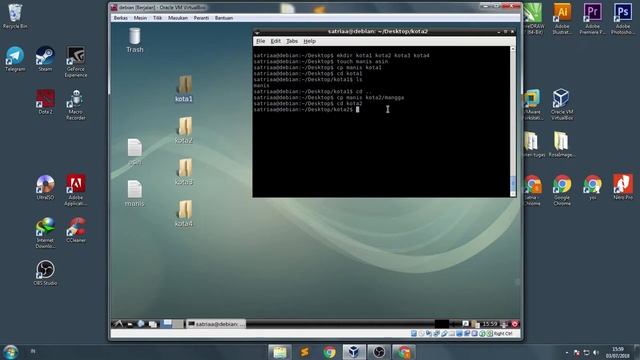Click the Windows taskbar clock
Viewport: 640px width, 360px height.
[618, 352]
